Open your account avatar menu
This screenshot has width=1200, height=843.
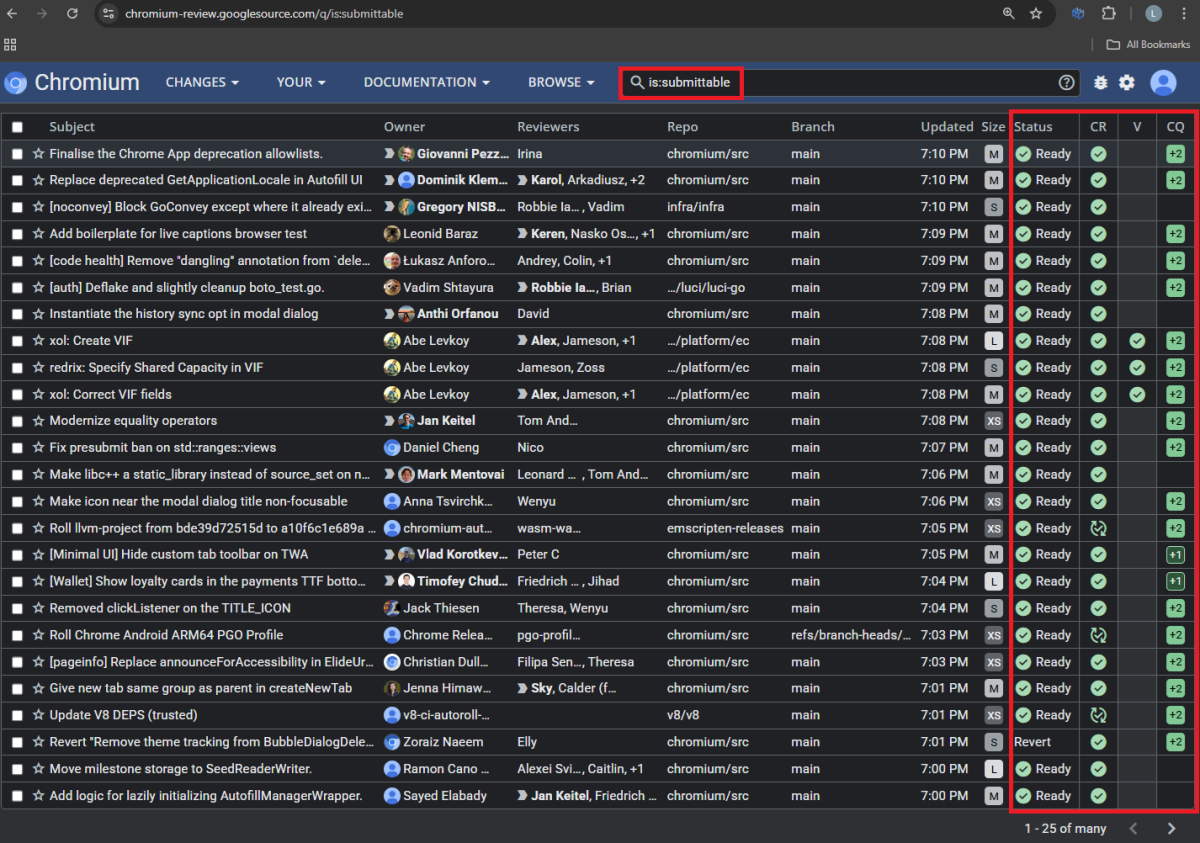click(1163, 82)
